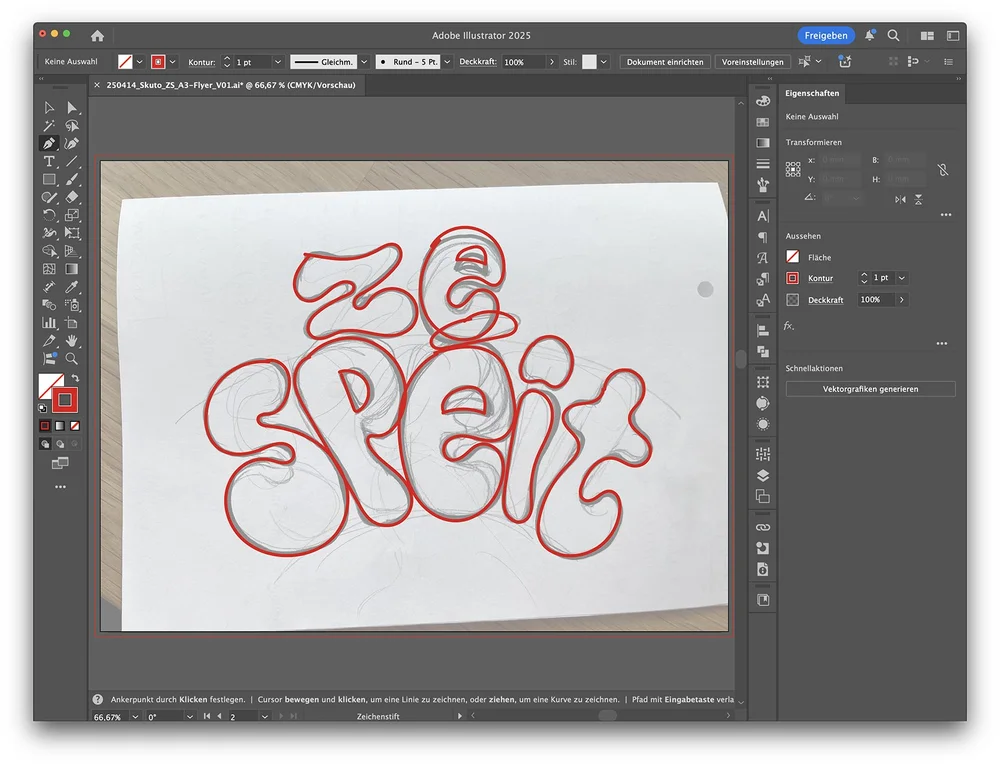Open Voreinstellungen button

tap(753, 62)
